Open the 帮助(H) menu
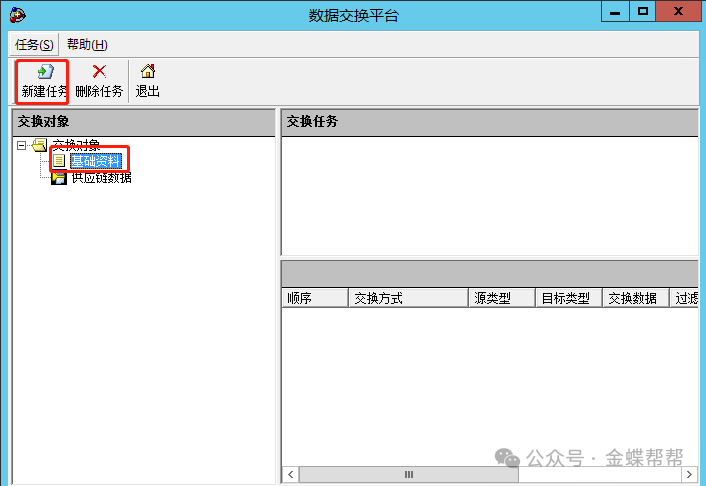 [x=87, y=44]
